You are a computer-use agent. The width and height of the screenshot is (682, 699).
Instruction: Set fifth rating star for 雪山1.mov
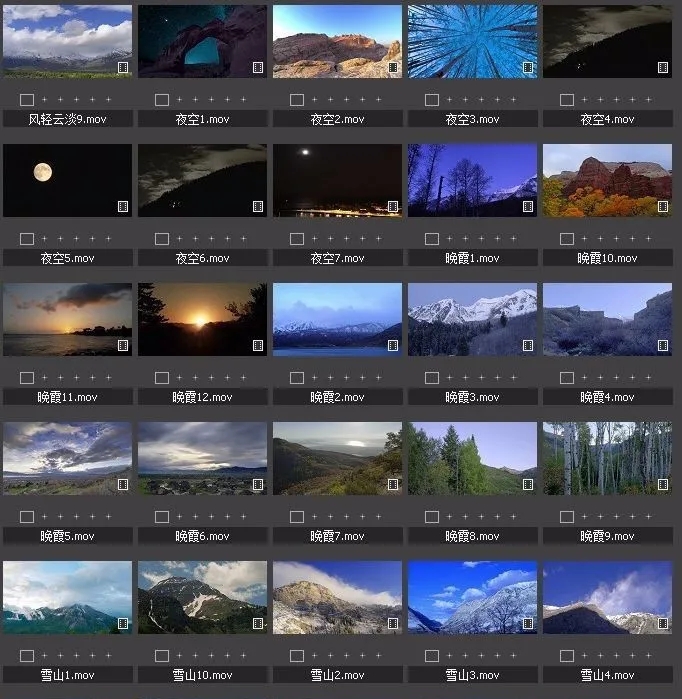coord(109,655)
